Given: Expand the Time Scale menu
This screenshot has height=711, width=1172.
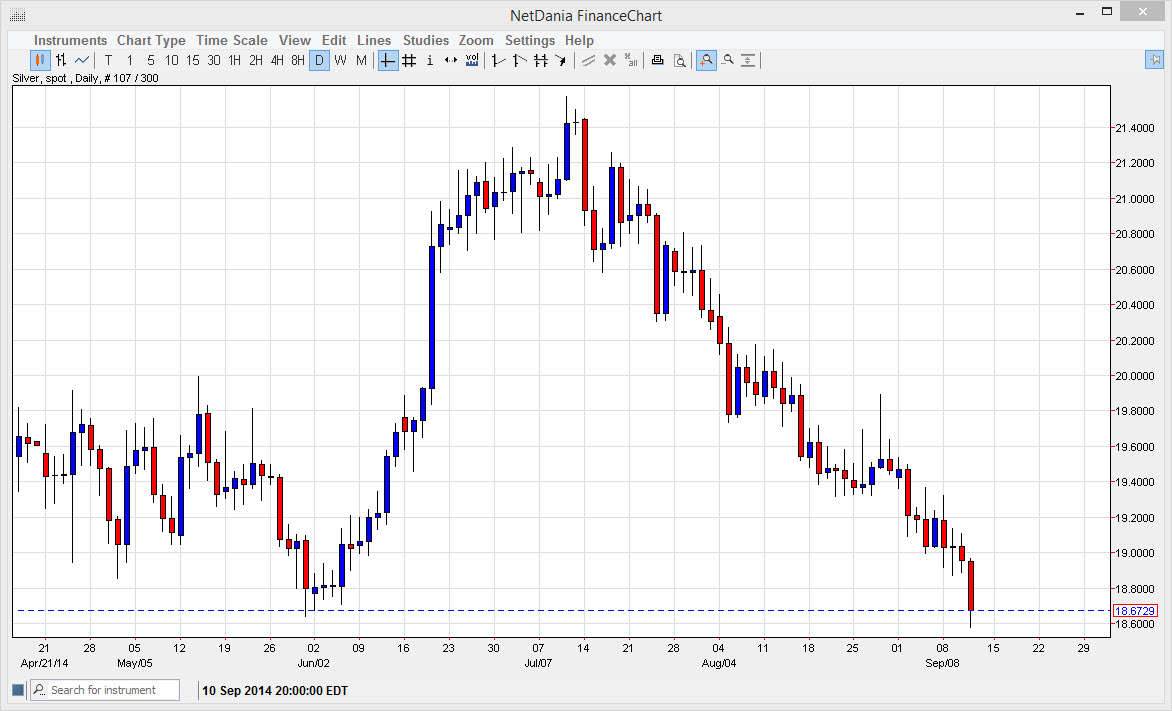Looking at the screenshot, I should (231, 40).
